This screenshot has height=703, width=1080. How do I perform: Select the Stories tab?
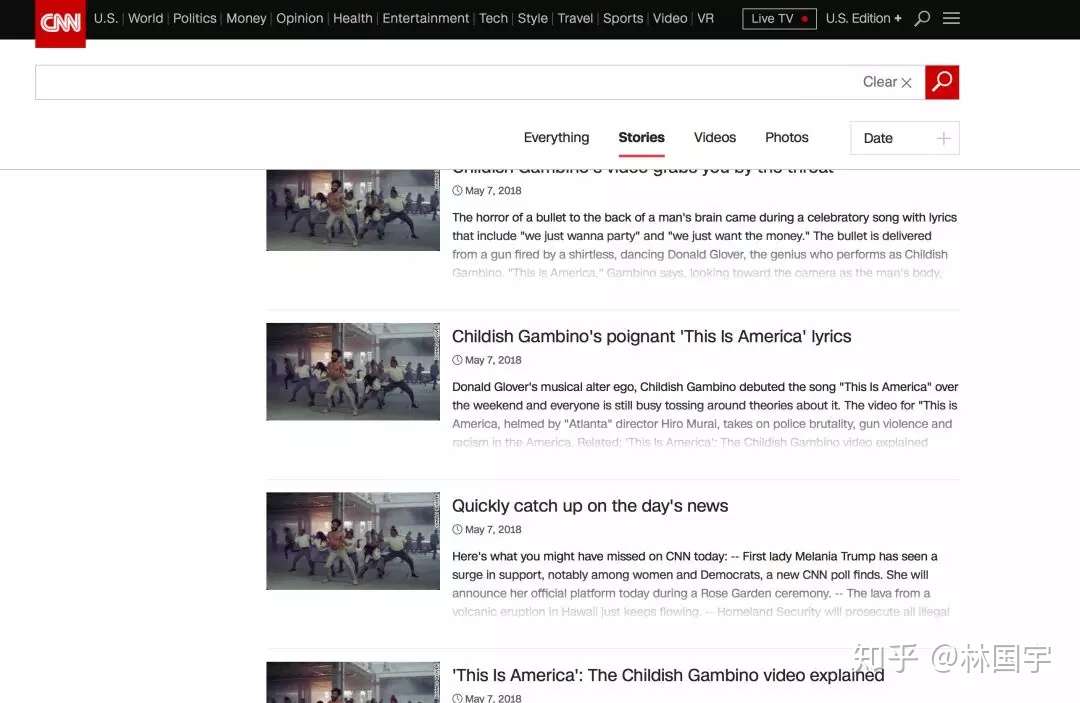pos(641,138)
